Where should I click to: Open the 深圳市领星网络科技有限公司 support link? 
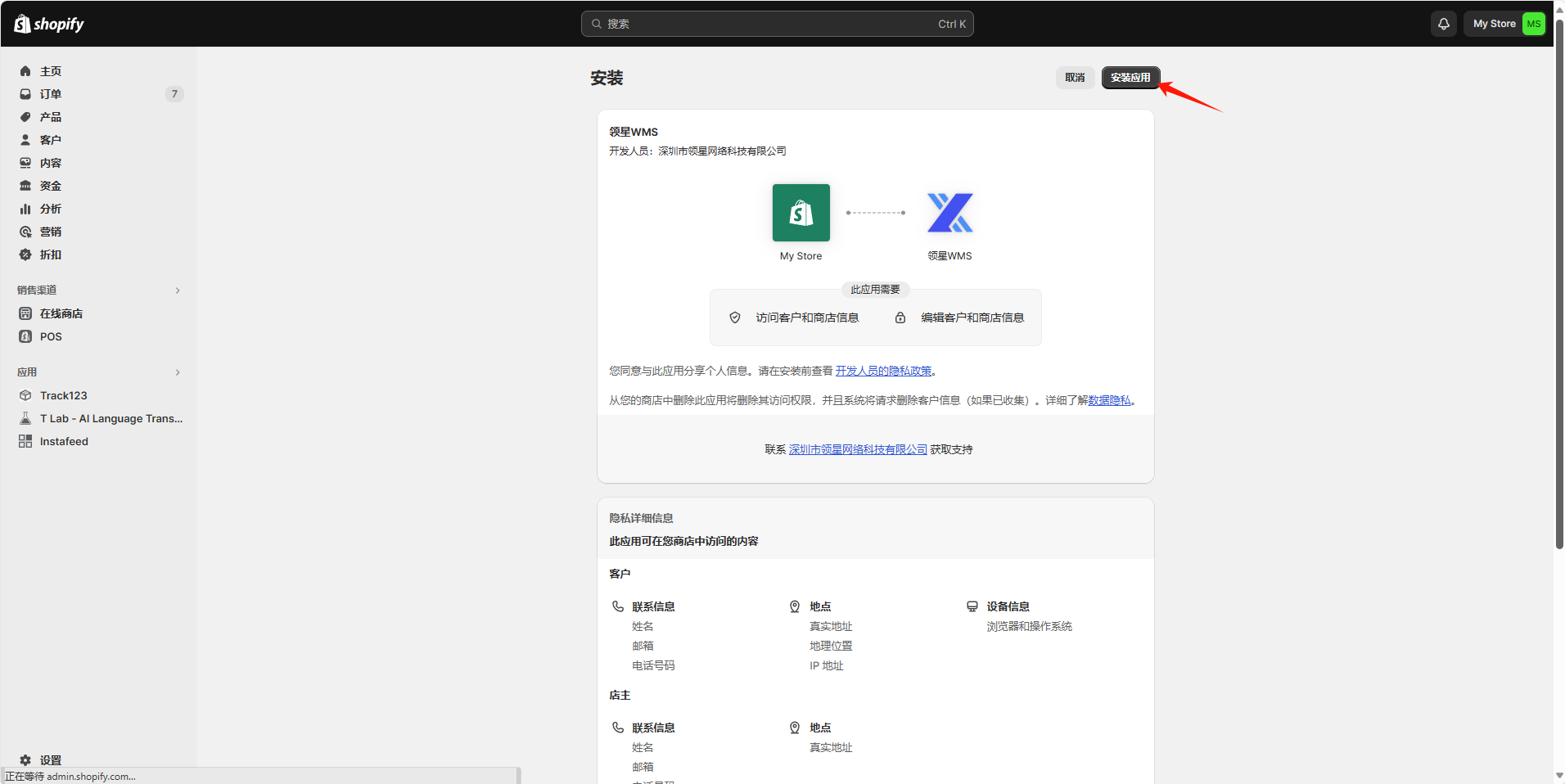click(858, 449)
